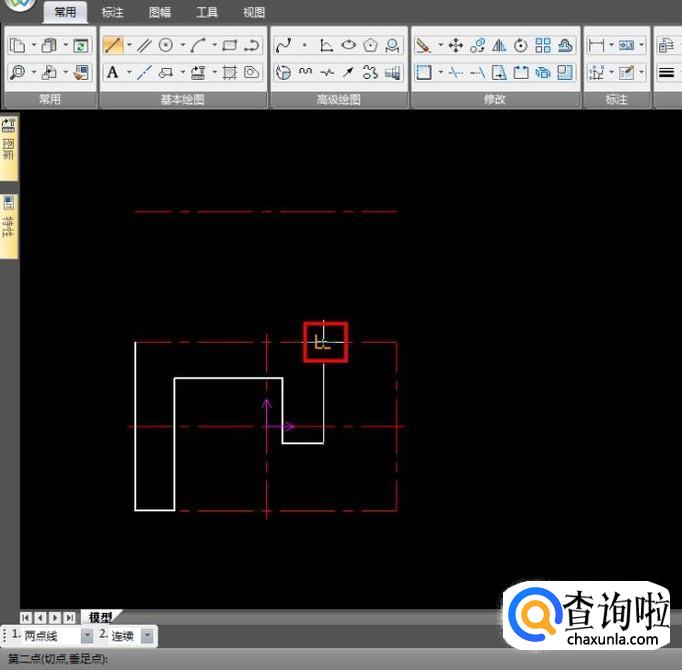Select the Circle drawing tool

pos(166,45)
